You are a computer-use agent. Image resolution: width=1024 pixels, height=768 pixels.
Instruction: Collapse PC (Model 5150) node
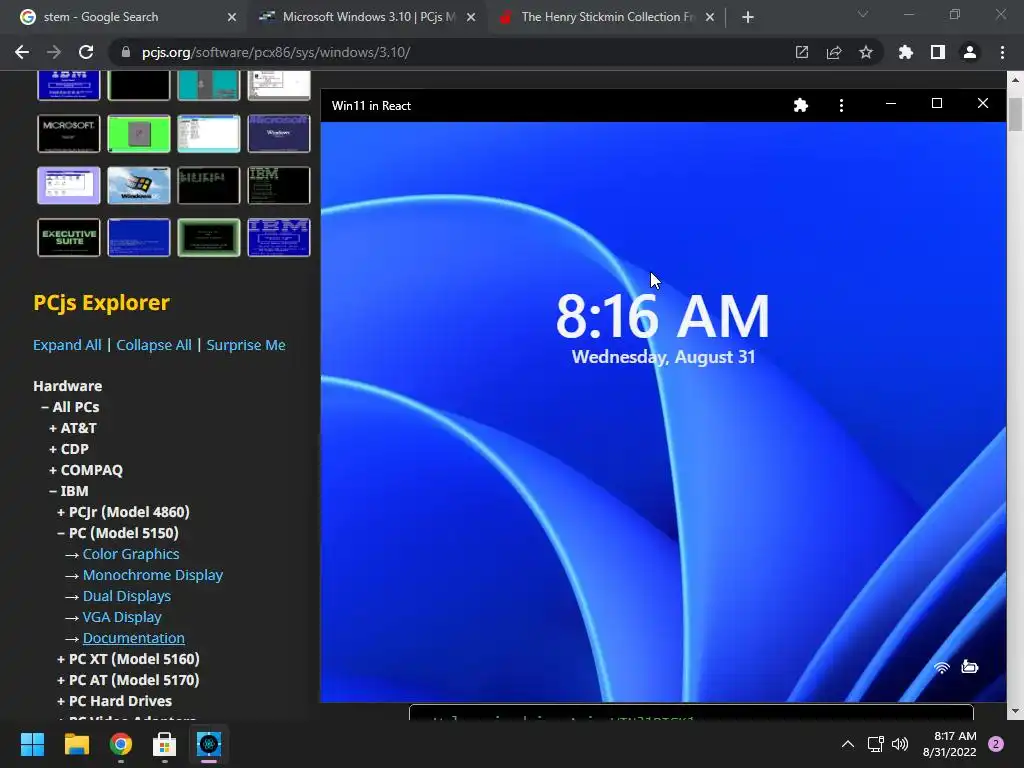[x=118, y=533]
